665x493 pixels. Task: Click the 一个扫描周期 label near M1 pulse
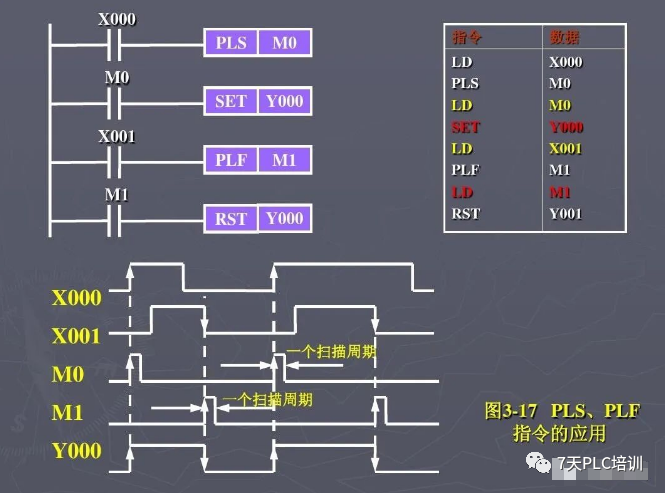(268, 400)
